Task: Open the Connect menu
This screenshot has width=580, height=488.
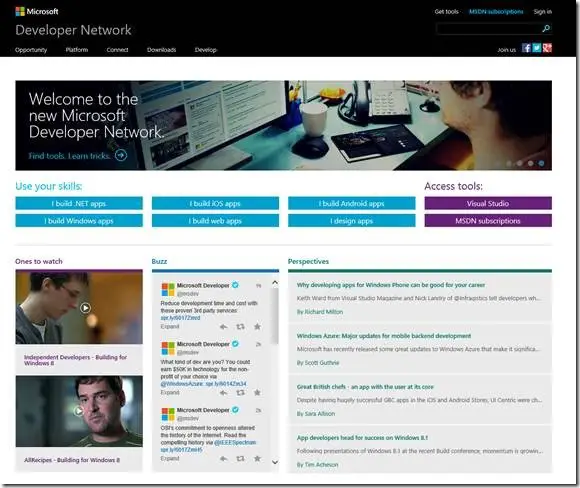Action: pyautogui.click(x=117, y=50)
